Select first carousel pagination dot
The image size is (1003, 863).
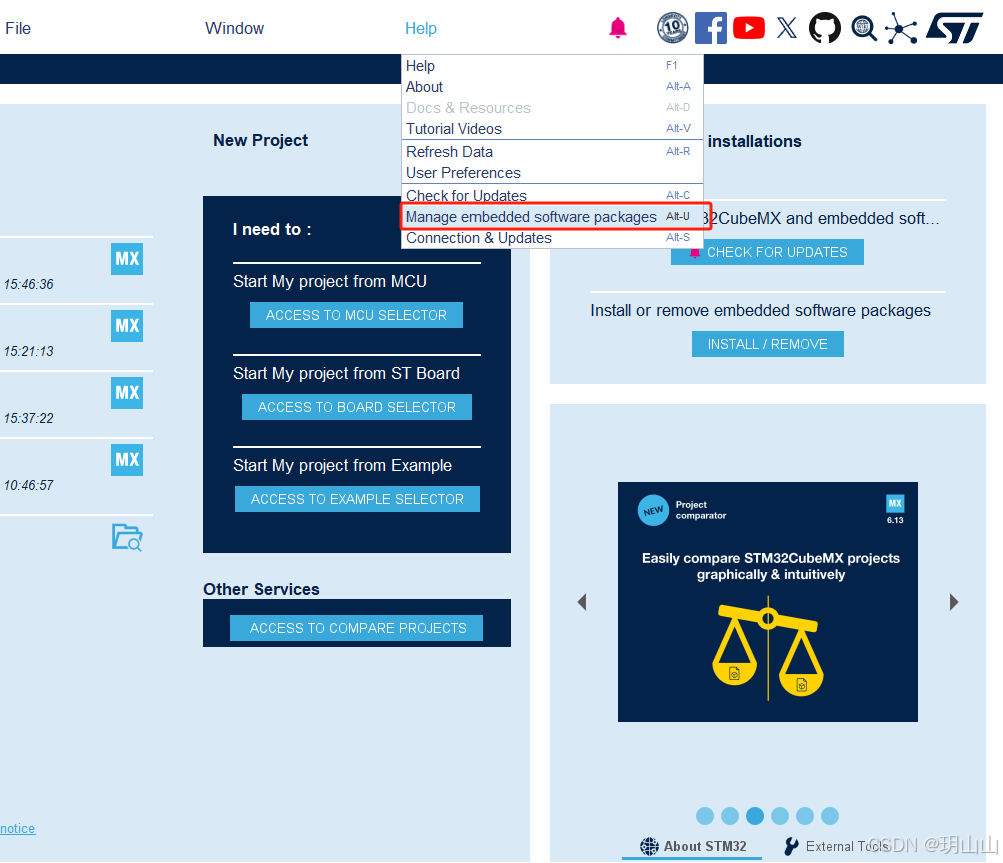tap(705, 816)
